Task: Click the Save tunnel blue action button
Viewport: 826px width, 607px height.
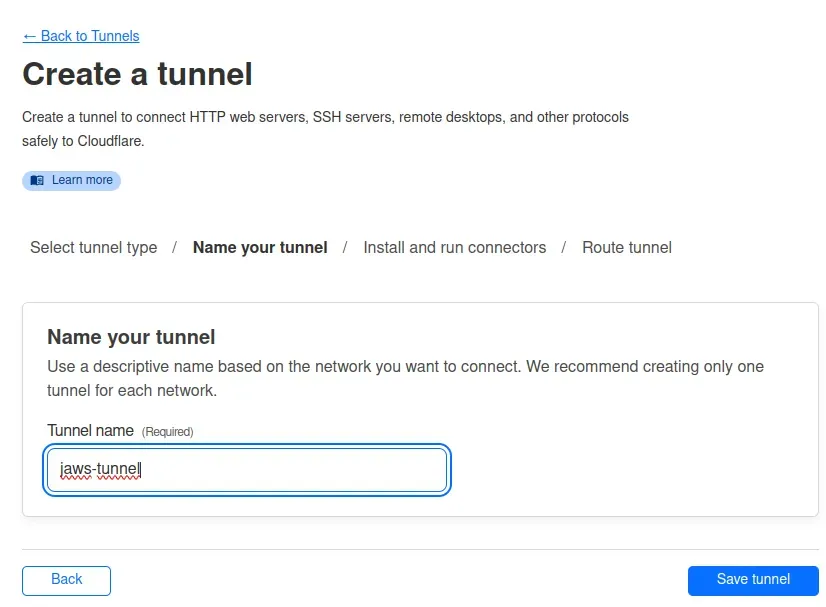Action: coord(752,580)
